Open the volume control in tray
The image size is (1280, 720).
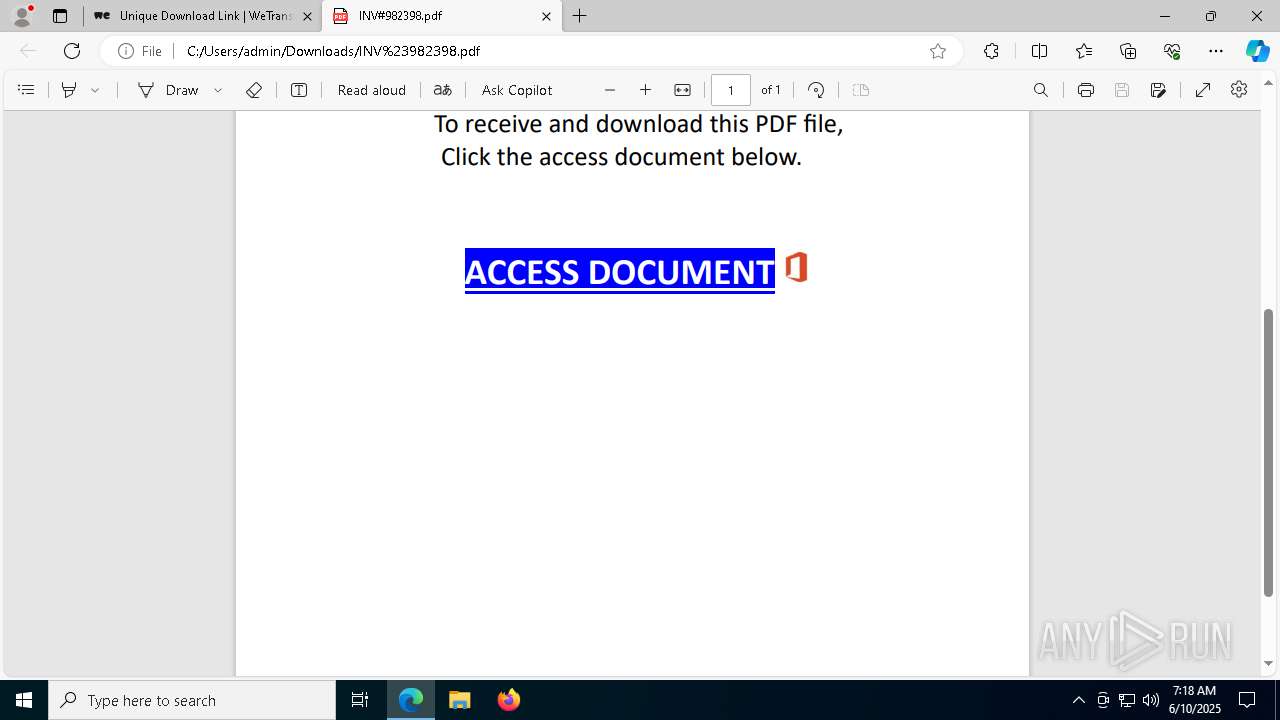pos(1151,700)
